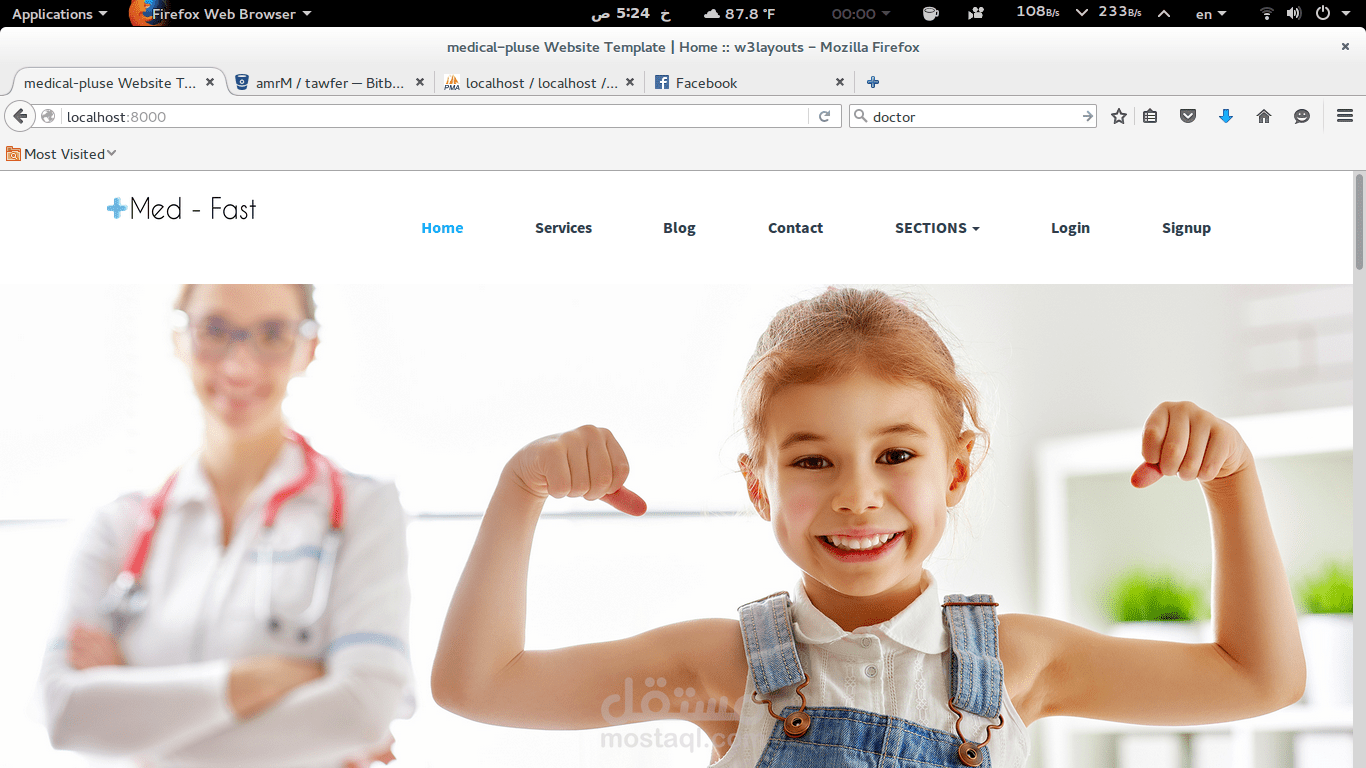Screen dimensions: 1366x768
Task: Close the amrM / tawfer Bitbucket tab
Action: pos(420,82)
